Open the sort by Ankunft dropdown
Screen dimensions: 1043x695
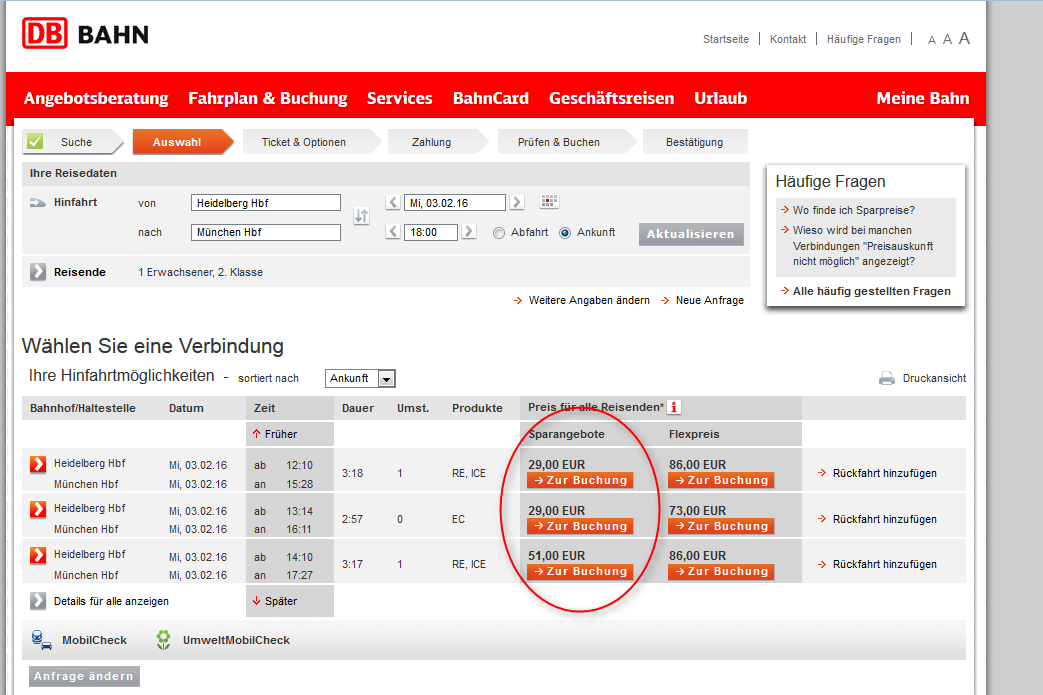[361, 378]
